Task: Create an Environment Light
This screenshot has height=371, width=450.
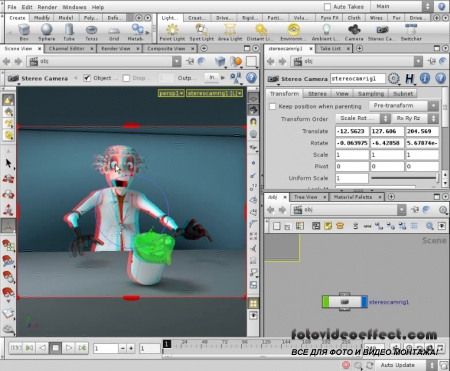Action: pyautogui.click(x=293, y=32)
